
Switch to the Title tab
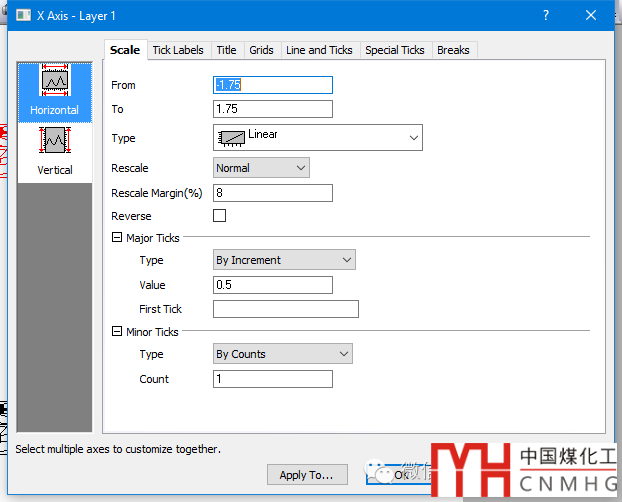[227, 50]
